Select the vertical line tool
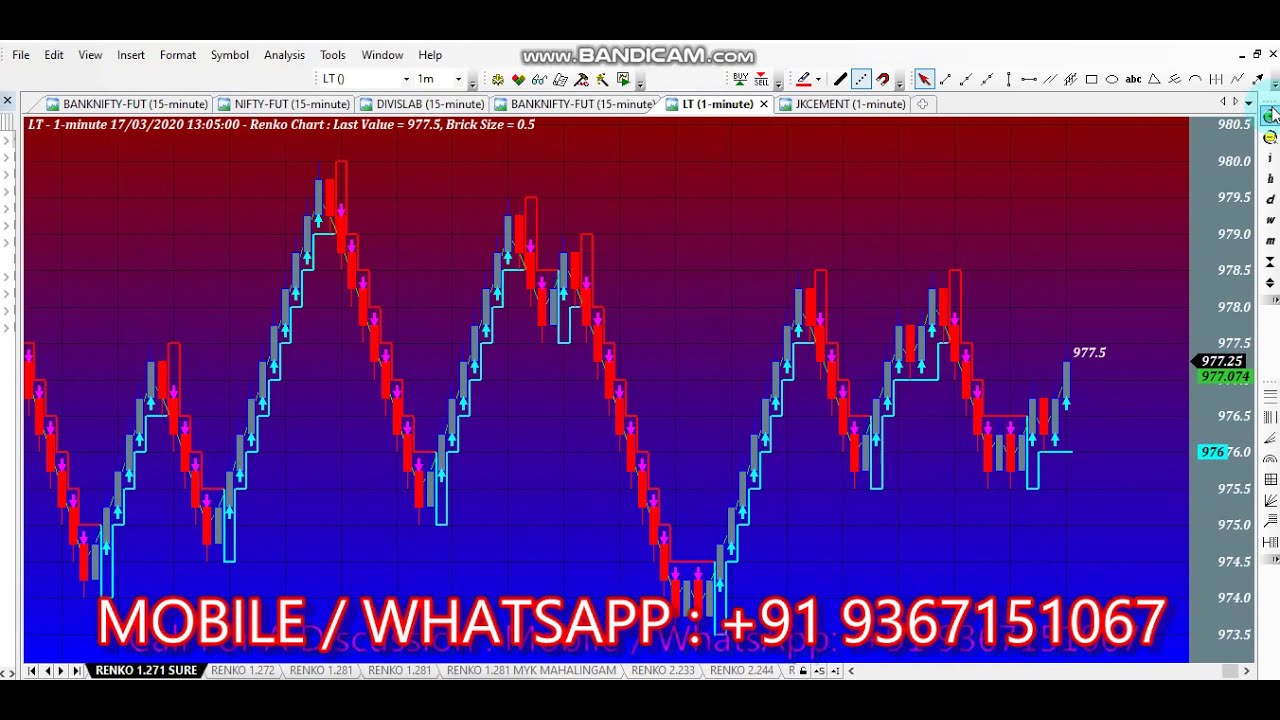The height and width of the screenshot is (720, 1280). [x=1008, y=79]
